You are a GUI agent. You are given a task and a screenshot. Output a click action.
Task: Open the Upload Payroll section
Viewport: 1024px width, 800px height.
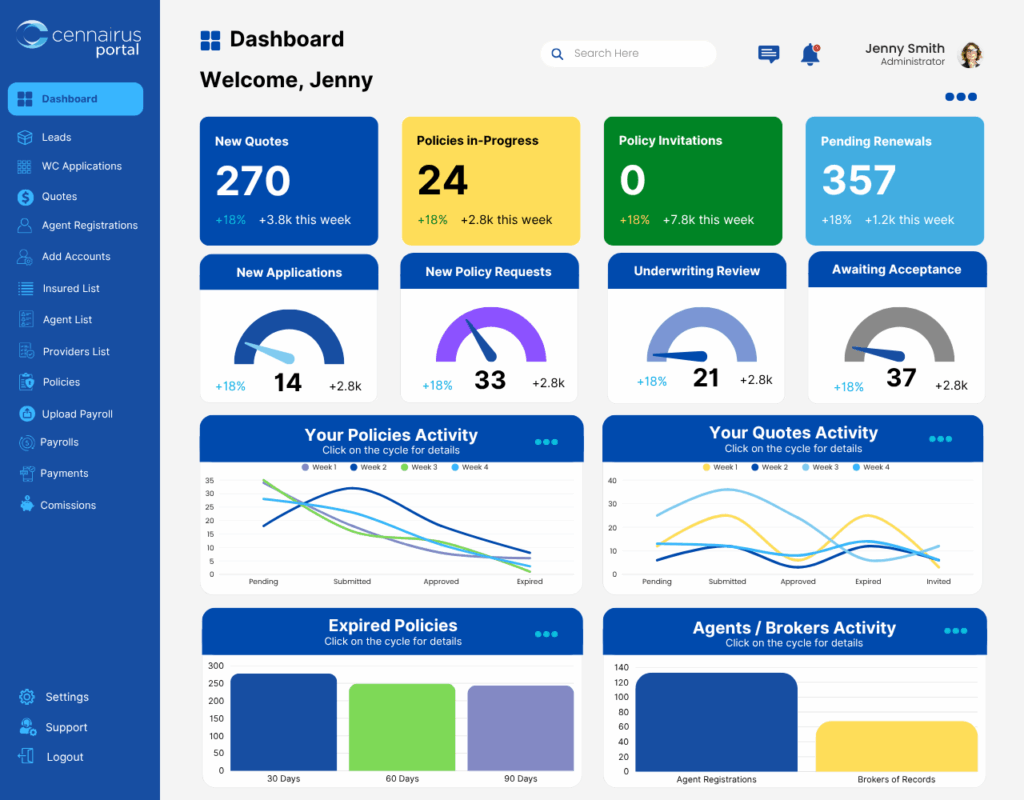[x=80, y=413]
